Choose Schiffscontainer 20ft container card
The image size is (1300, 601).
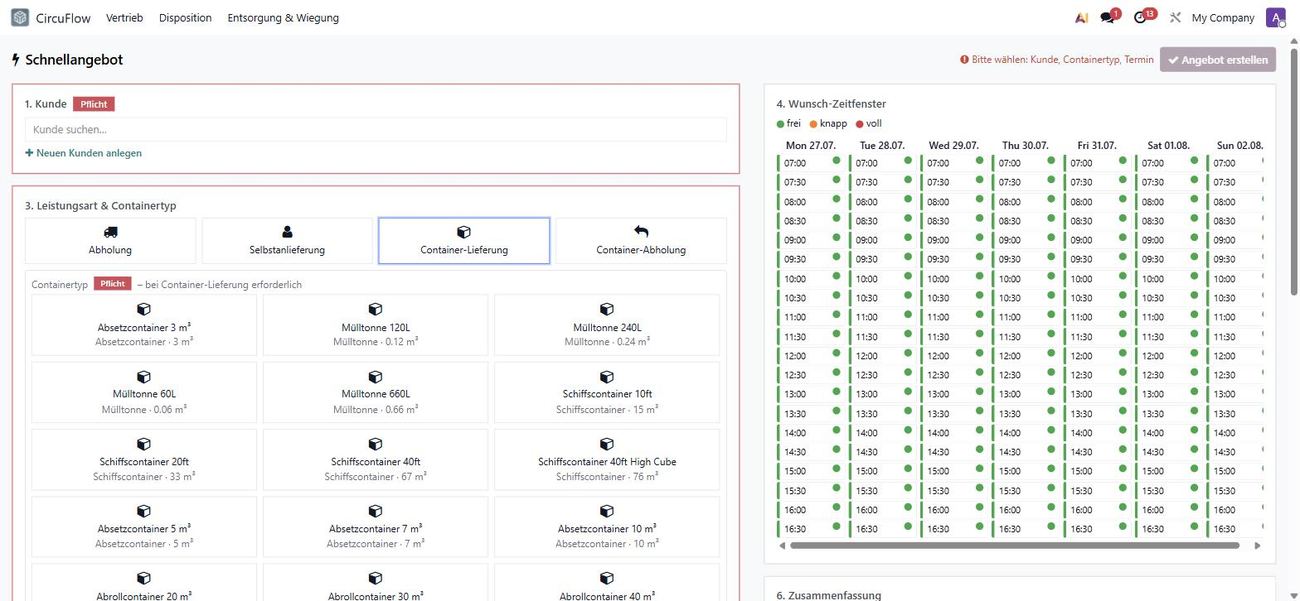coord(144,460)
